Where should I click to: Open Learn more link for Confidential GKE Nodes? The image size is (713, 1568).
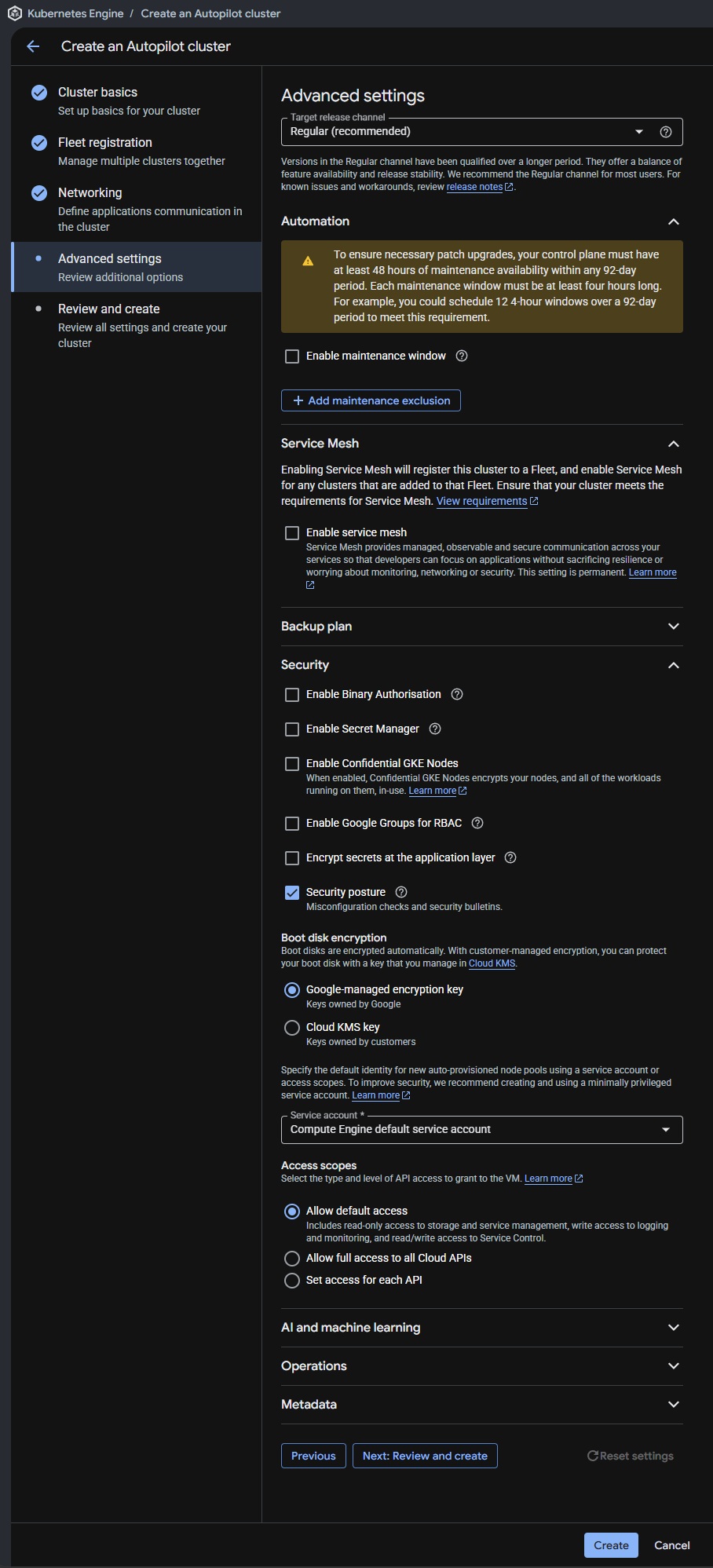click(x=432, y=791)
